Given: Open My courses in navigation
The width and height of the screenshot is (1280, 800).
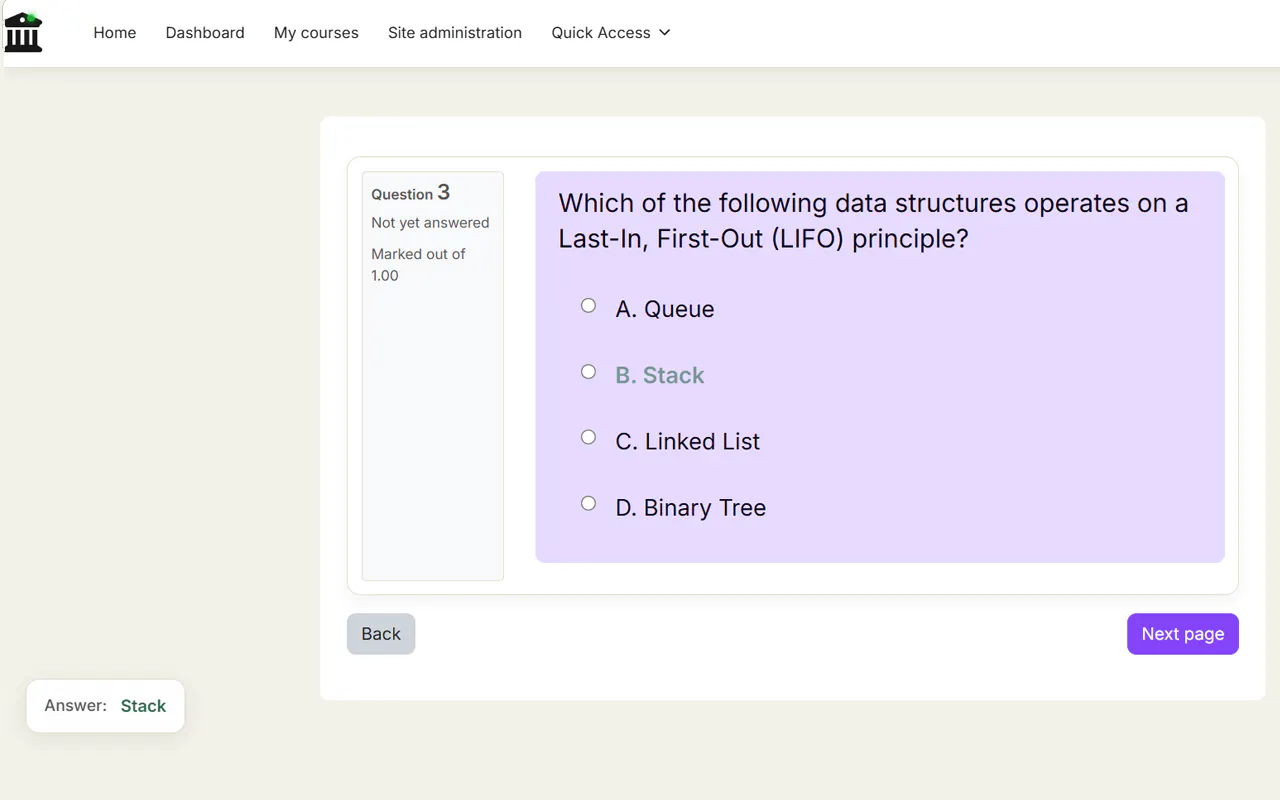Looking at the screenshot, I should (x=316, y=33).
